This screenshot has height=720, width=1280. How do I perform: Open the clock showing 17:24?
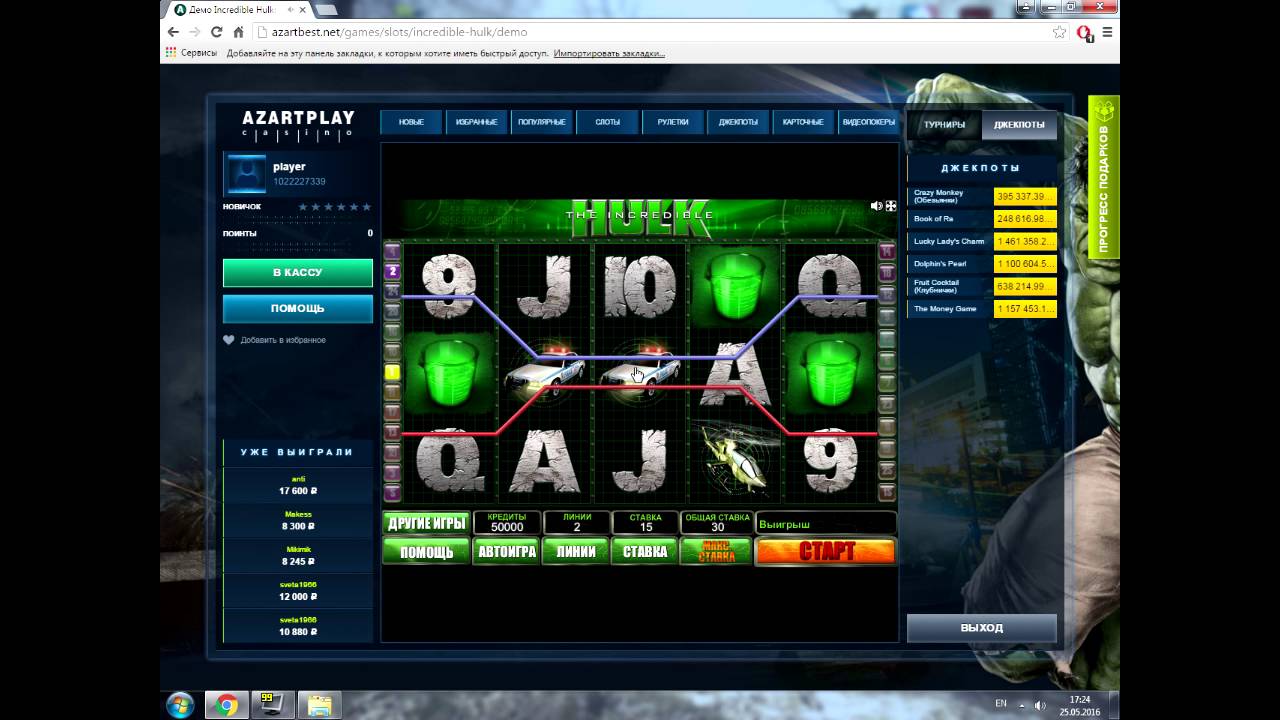coord(1079,705)
